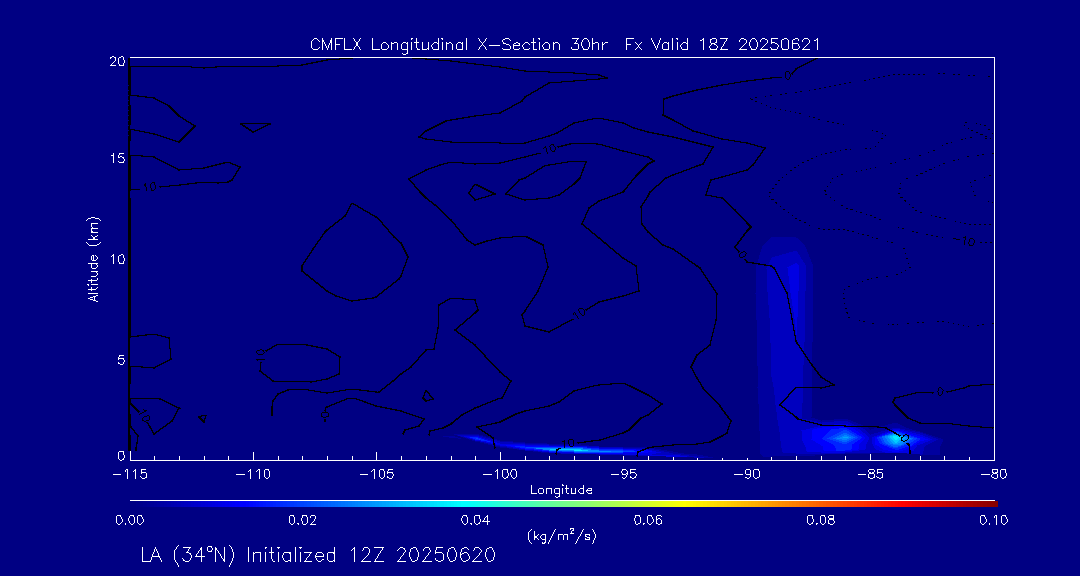Select altitude tick label "15"
This screenshot has width=1080, height=576.
coord(117,158)
